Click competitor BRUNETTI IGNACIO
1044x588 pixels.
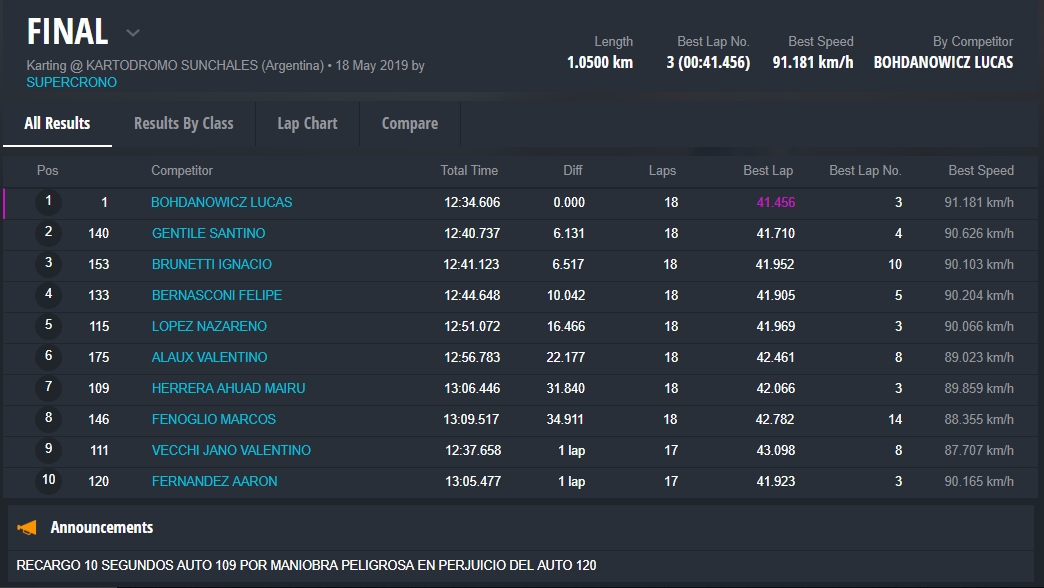(211, 264)
